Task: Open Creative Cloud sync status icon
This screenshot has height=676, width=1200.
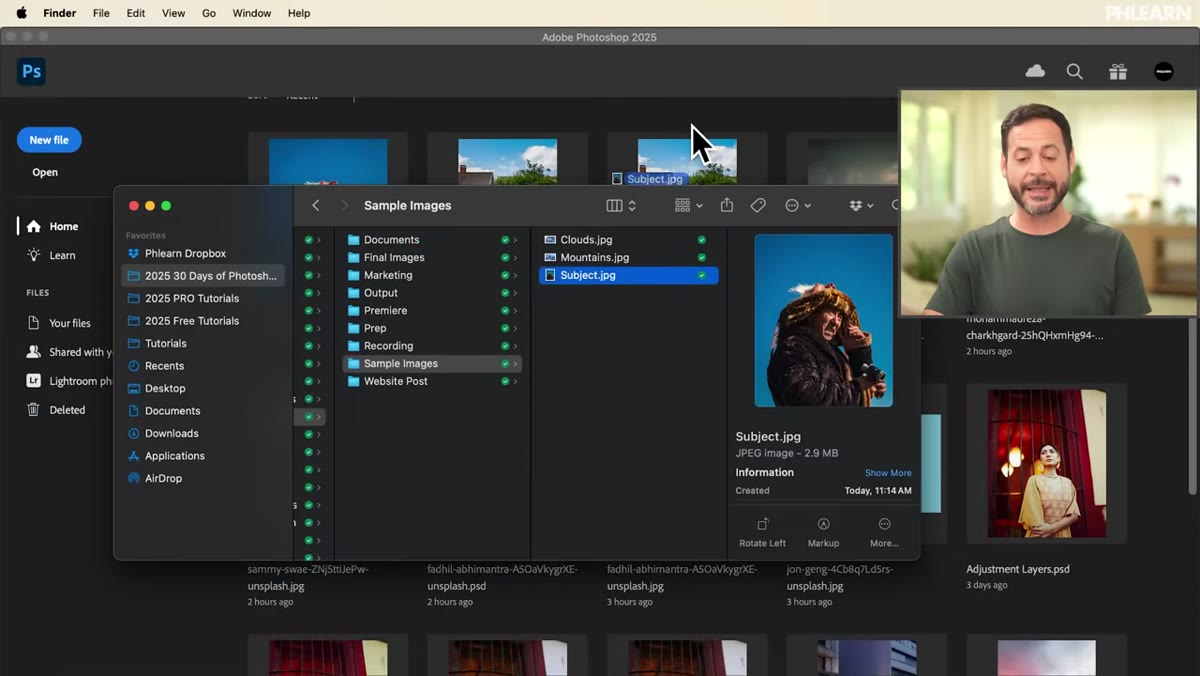Action: pyautogui.click(x=1035, y=71)
